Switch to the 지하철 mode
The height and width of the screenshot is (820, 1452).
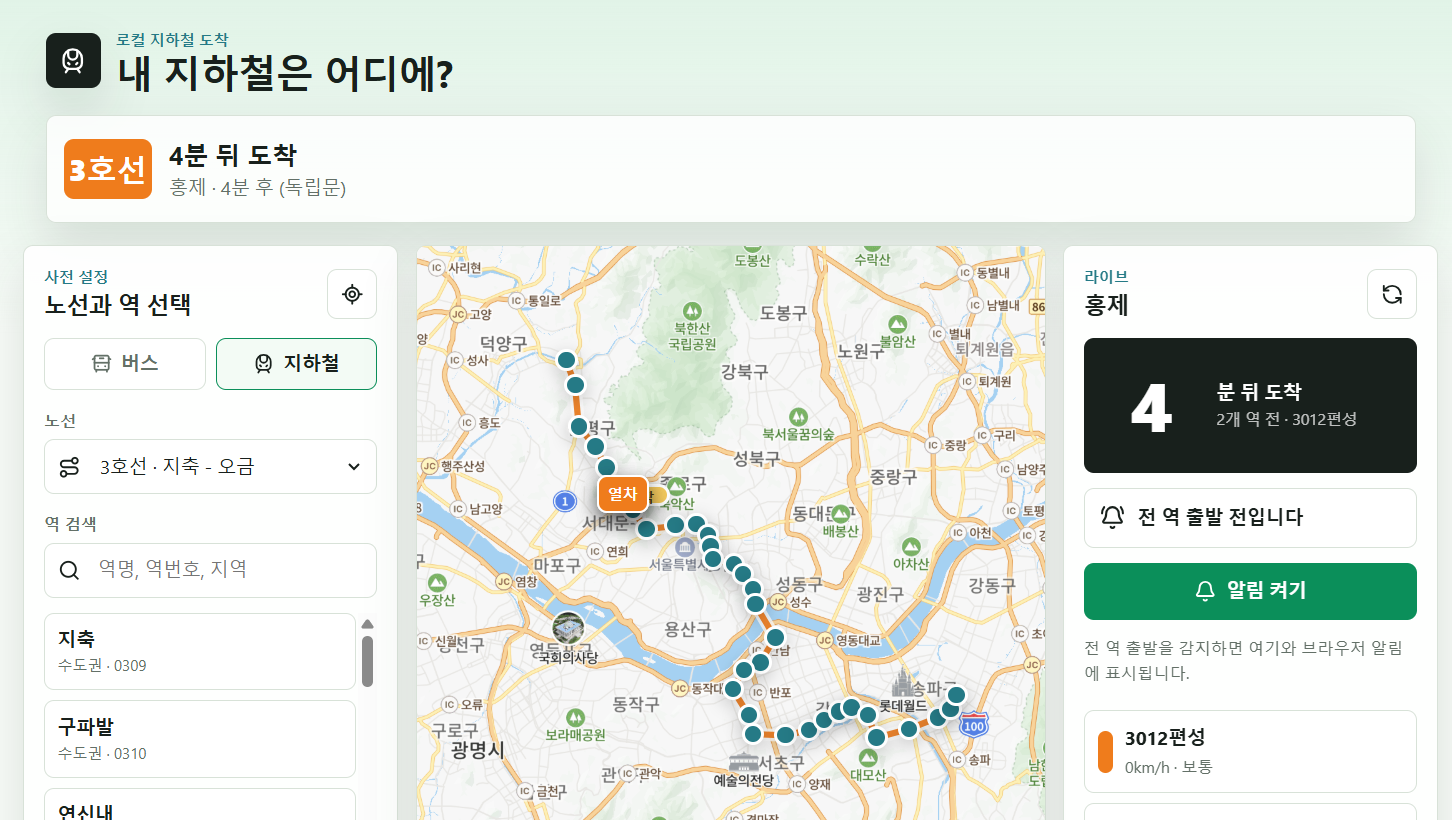coord(296,364)
